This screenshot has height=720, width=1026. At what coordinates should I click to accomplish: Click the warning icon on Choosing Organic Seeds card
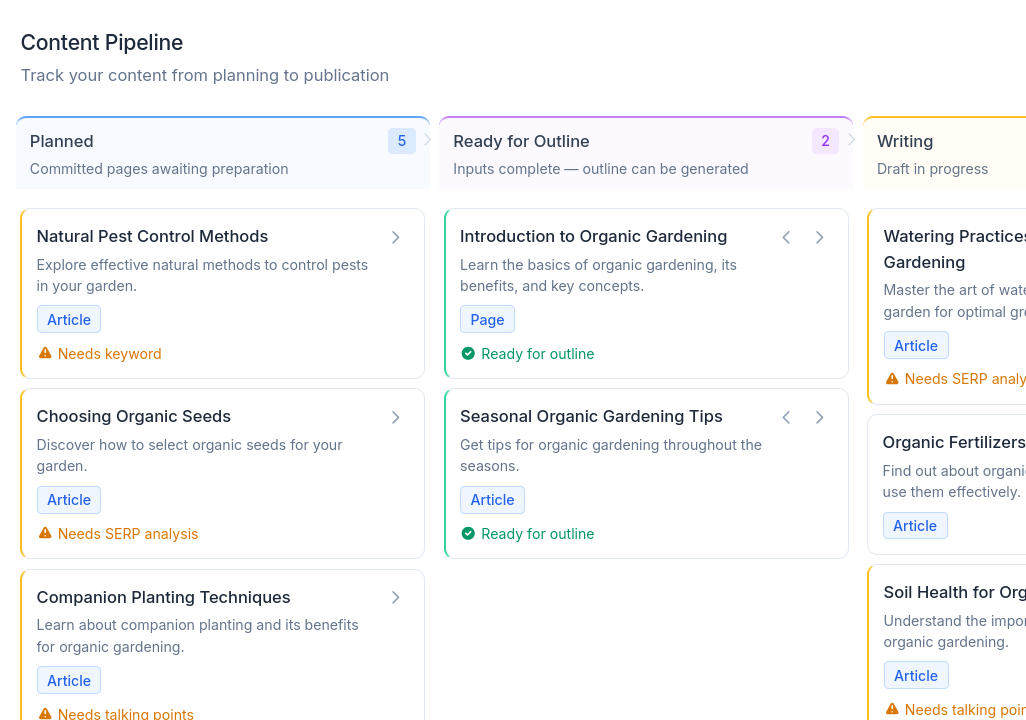click(45, 533)
